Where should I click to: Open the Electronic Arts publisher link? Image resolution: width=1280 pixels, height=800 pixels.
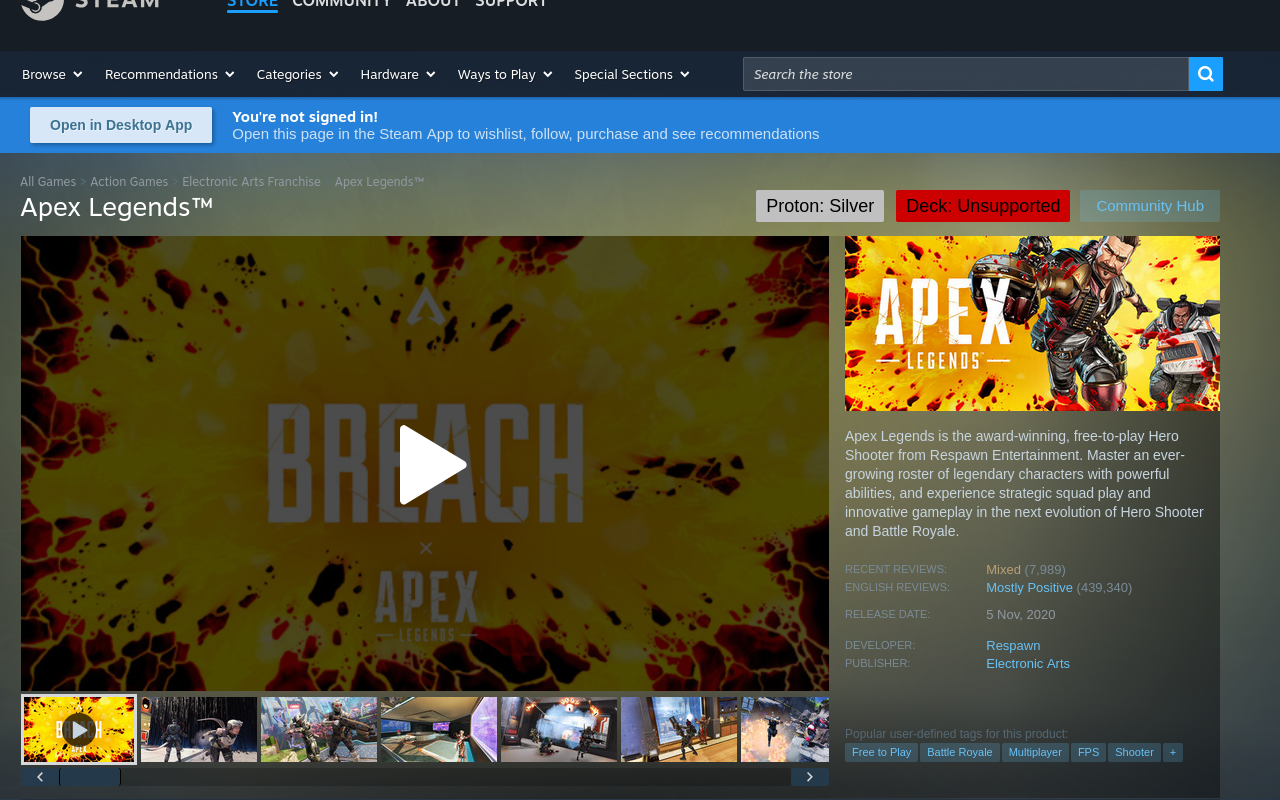pos(1028,664)
